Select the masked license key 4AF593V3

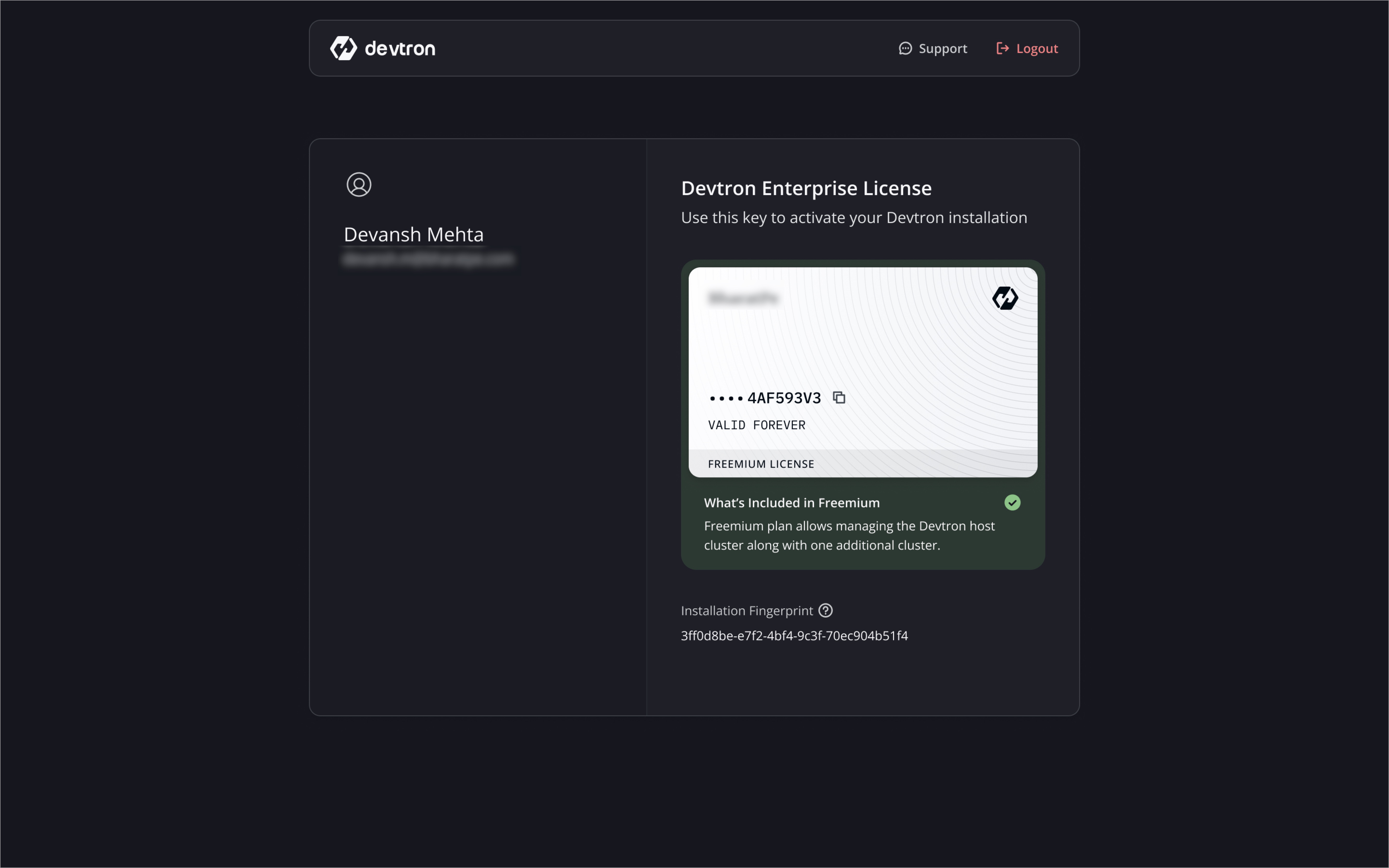point(764,397)
